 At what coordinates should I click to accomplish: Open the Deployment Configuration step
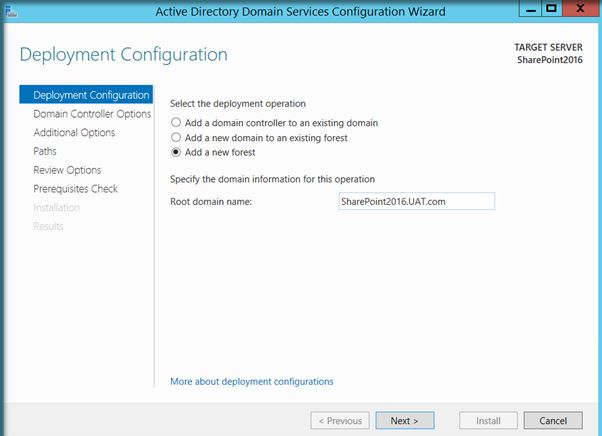[x=91, y=95]
